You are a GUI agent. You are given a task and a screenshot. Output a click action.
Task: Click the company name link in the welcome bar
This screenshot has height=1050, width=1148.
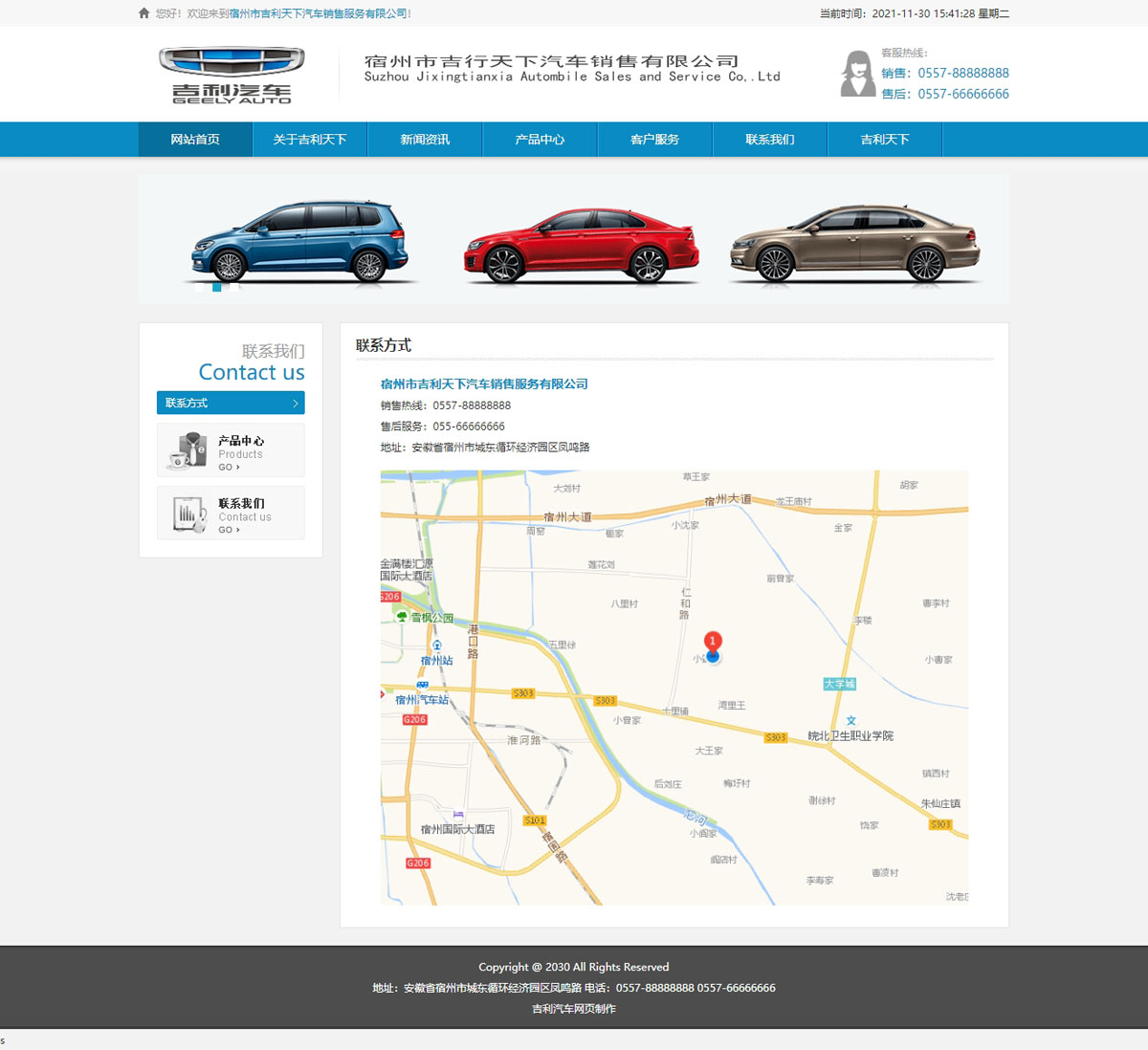click(319, 13)
